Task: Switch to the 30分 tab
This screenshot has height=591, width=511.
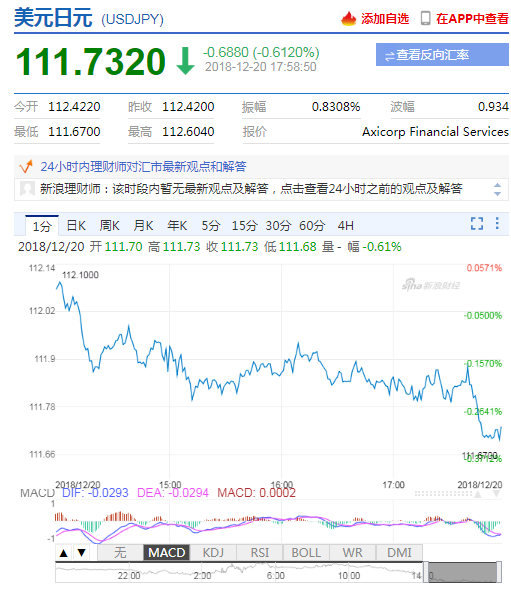Action: [278, 226]
